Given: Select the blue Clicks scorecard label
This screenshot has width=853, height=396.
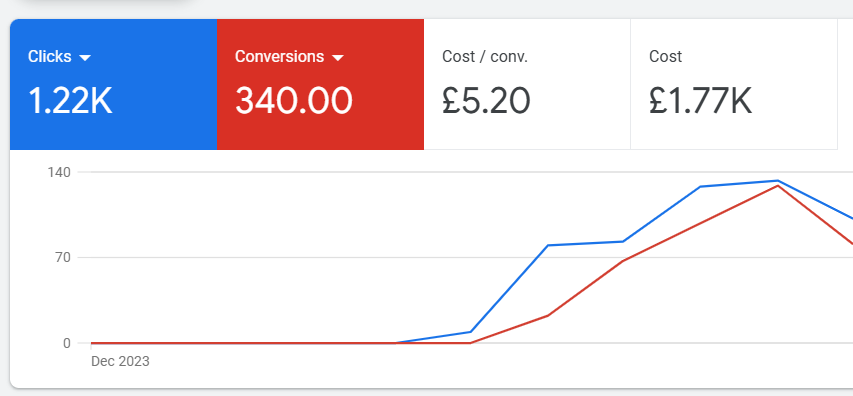Looking at the screenshot, I should pyautogui.click(x=50, y=57).
